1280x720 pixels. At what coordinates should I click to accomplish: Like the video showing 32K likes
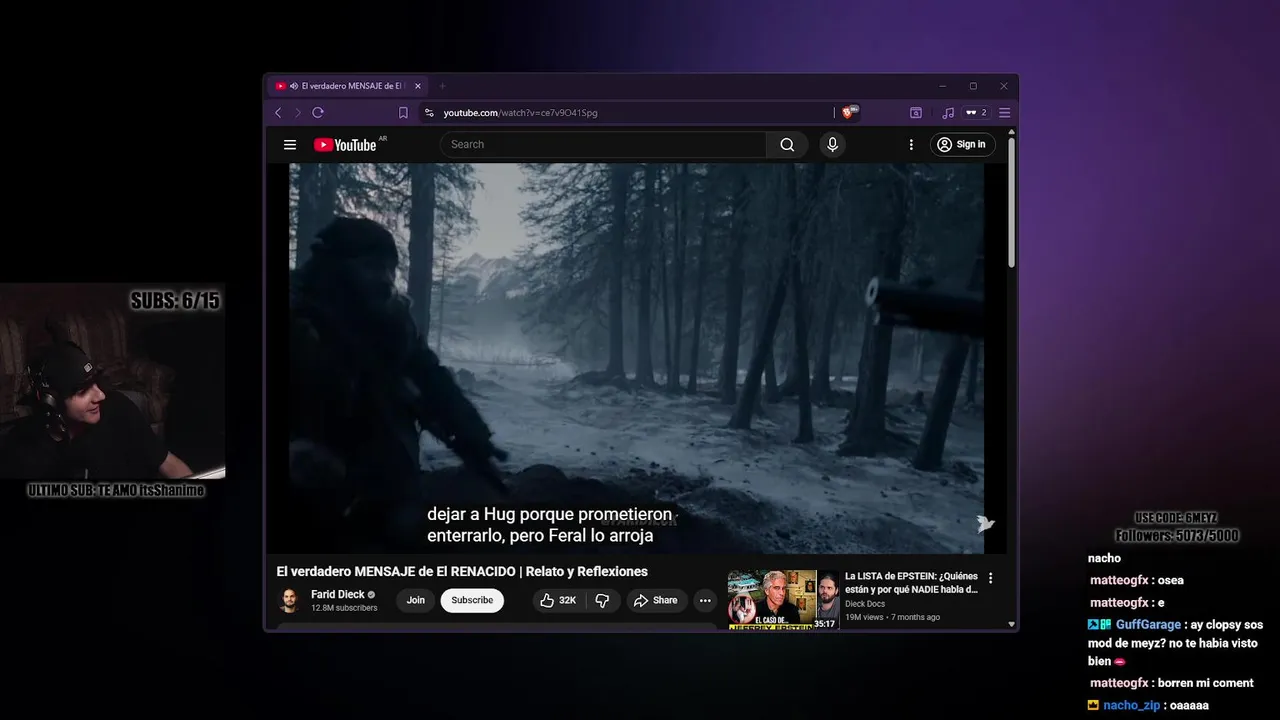[557, 600]
